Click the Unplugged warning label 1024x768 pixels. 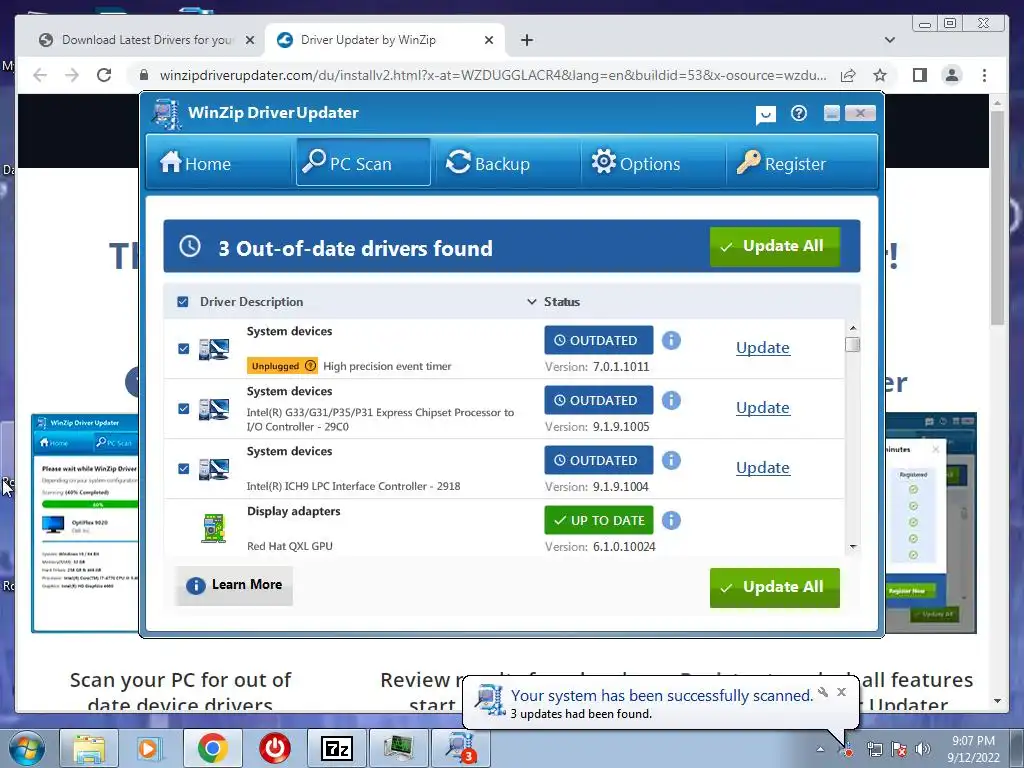[x=282, y=366]
